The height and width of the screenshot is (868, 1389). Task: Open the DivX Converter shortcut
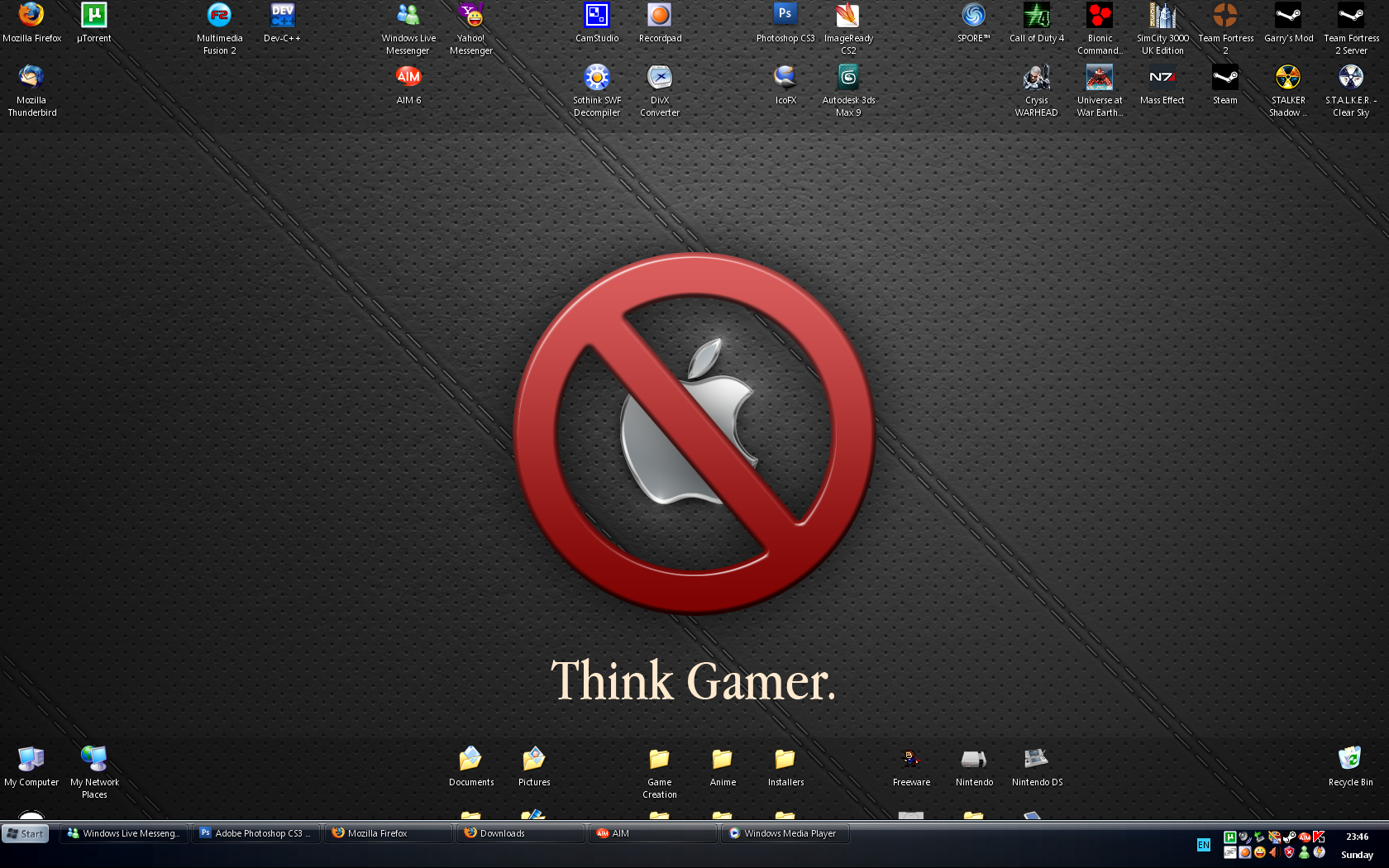click(660, 90)
